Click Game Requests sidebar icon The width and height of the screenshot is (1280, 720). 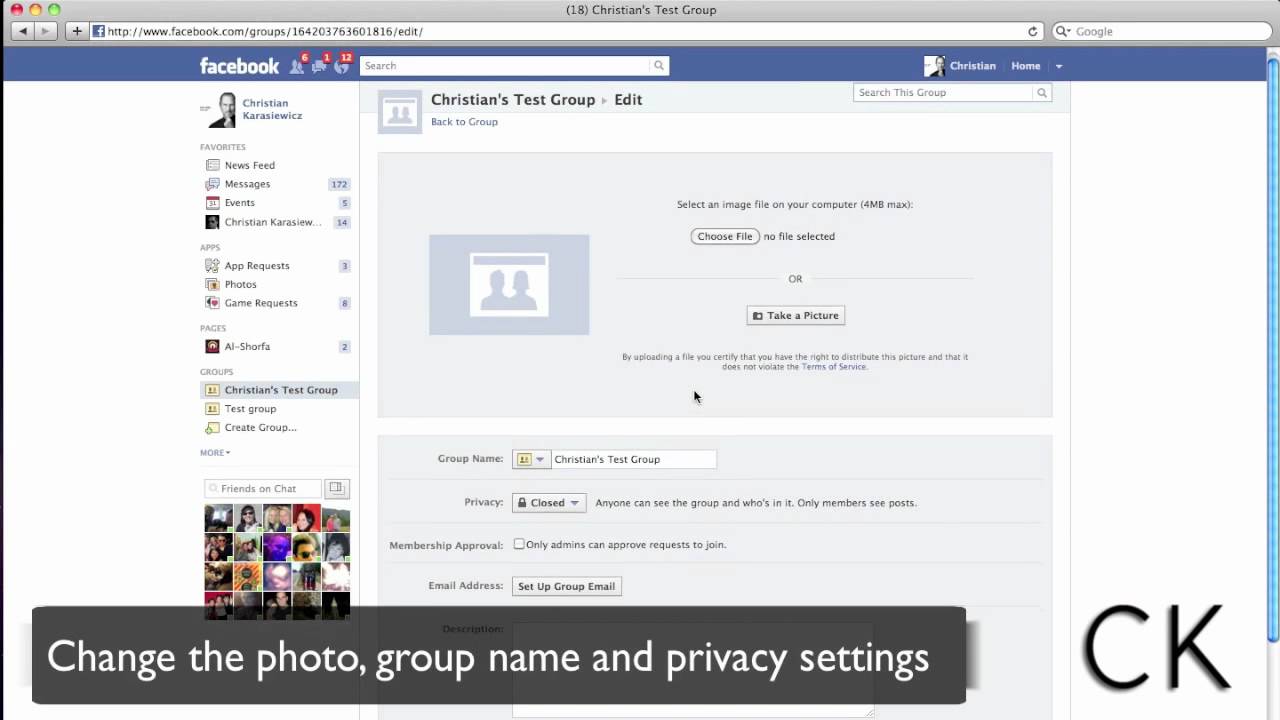pos(212,303)
